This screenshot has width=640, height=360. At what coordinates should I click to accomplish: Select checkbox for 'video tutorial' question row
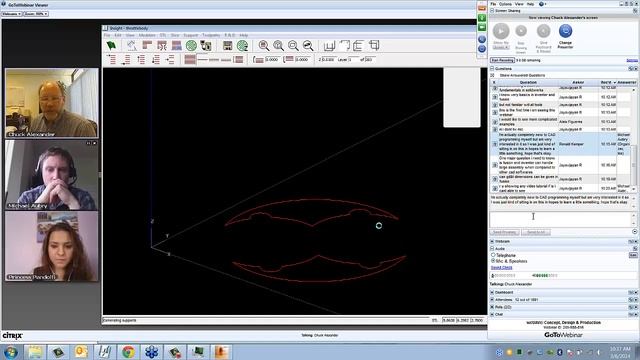(495, 188)
